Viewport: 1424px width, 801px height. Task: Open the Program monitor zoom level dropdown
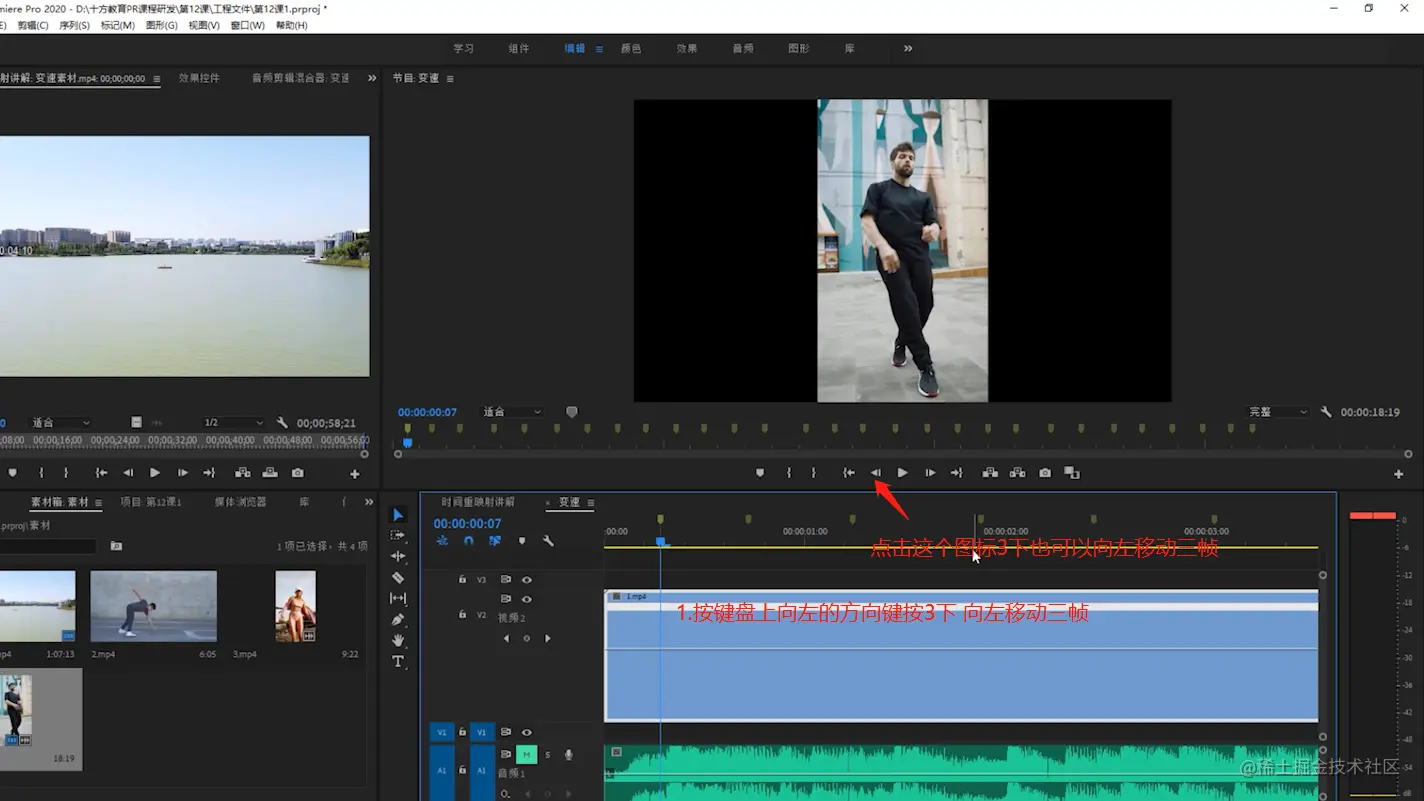512,412
